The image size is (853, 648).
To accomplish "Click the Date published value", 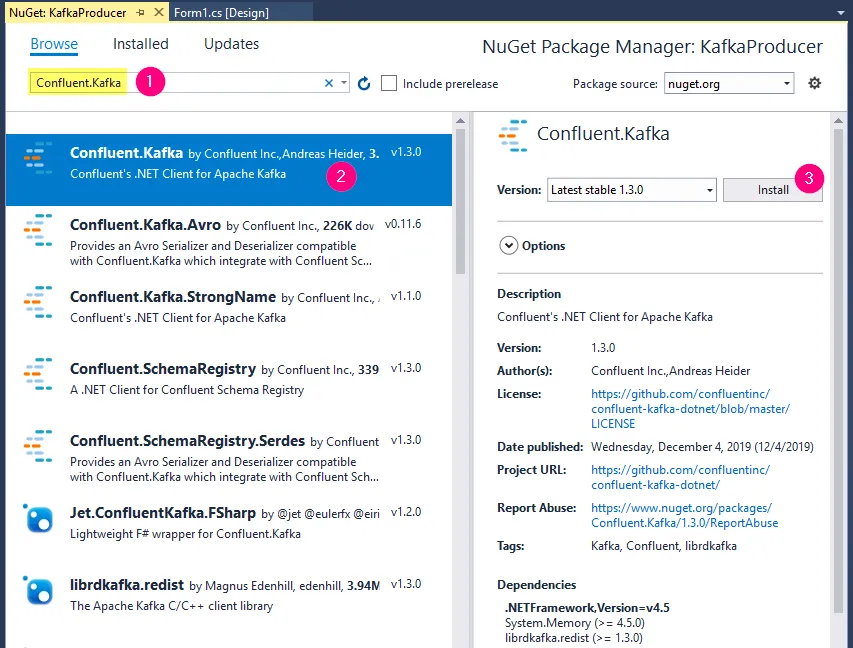I will (x=702, y=447).
